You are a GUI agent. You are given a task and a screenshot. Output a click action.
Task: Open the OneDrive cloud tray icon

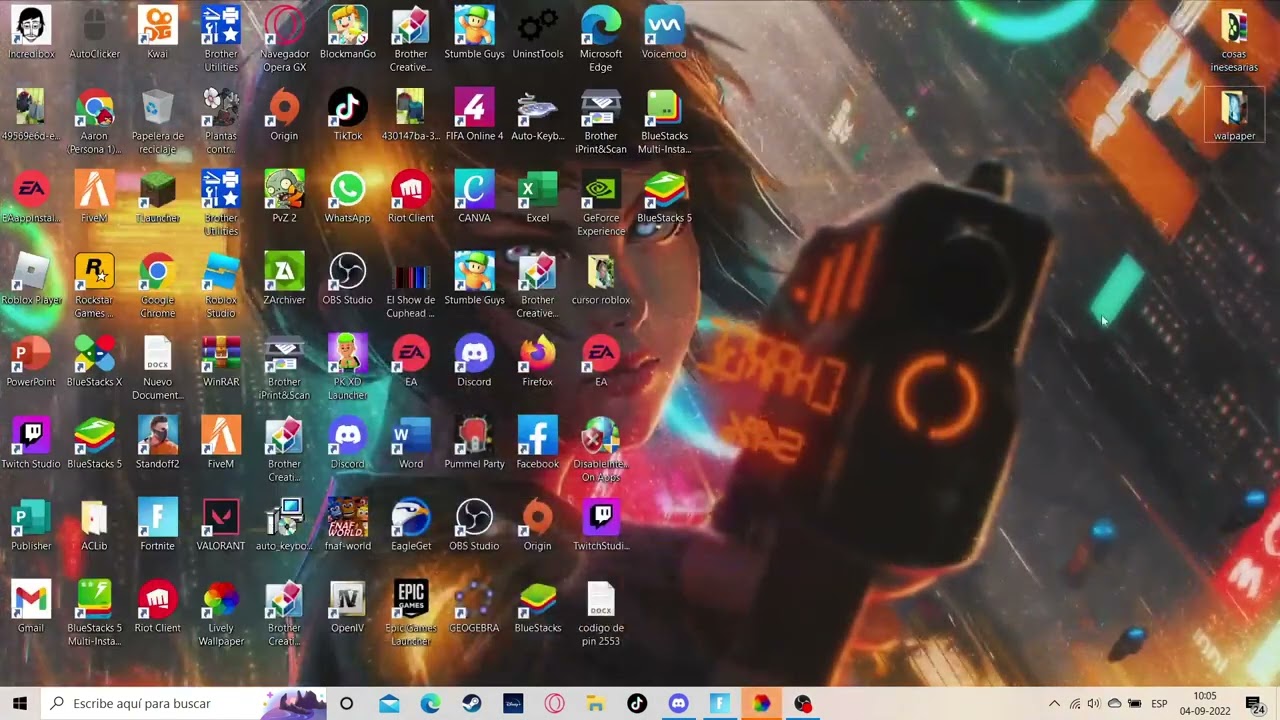1114,703
